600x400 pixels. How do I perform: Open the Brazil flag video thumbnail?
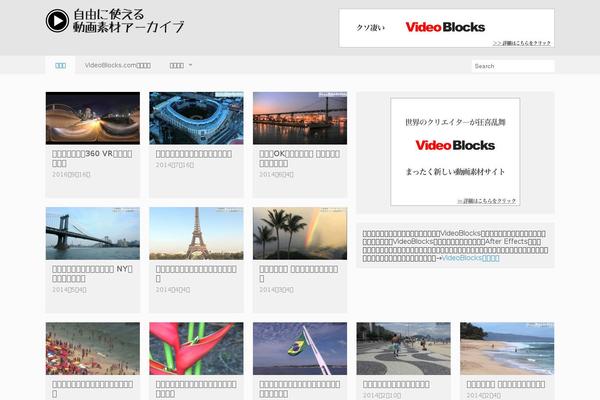click(x=300, y=349)
